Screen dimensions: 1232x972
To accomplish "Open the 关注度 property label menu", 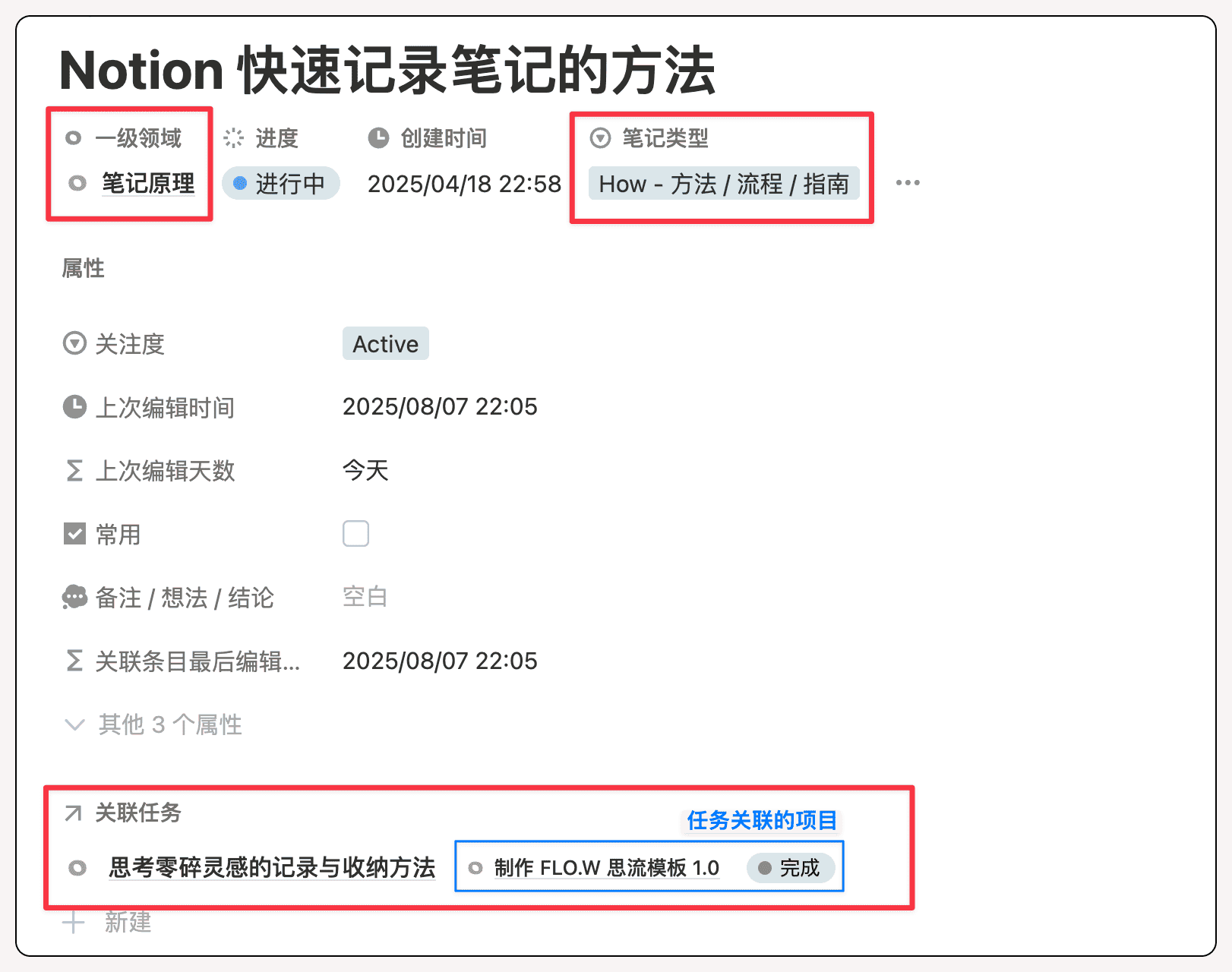I will coord(130,344).
